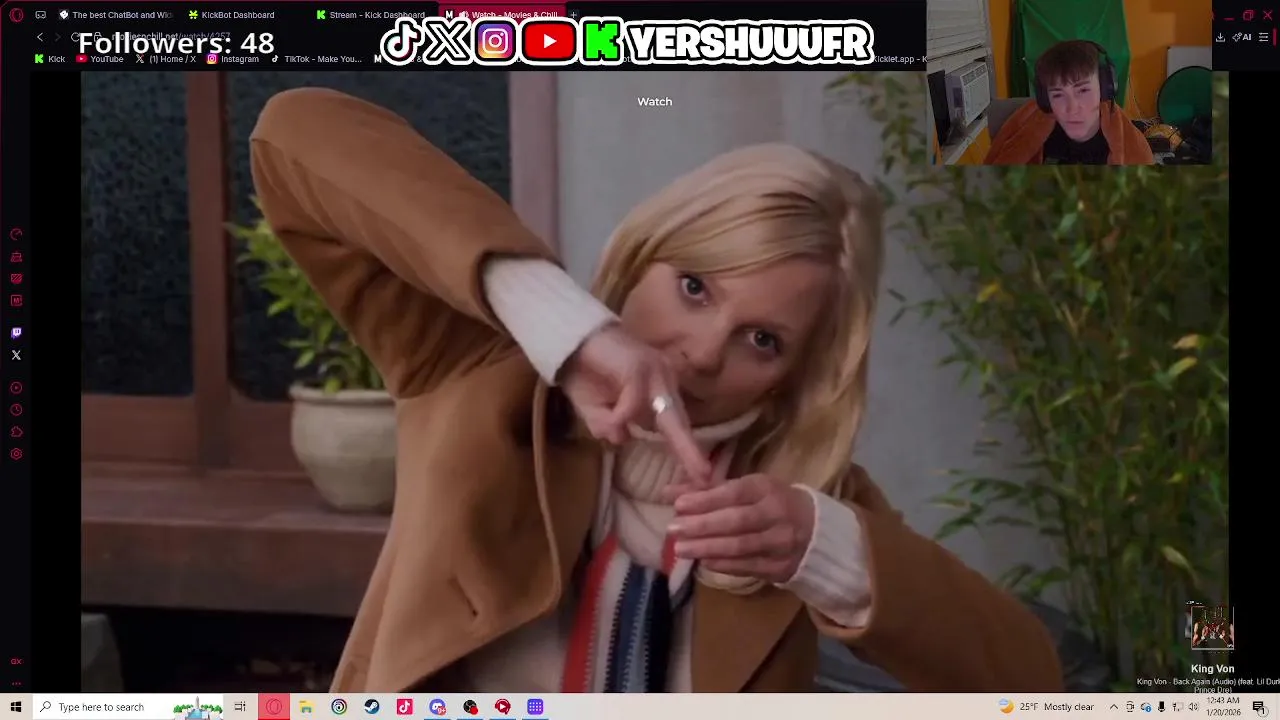Open Twitch from the Opera sidebar

click(16, 333)
